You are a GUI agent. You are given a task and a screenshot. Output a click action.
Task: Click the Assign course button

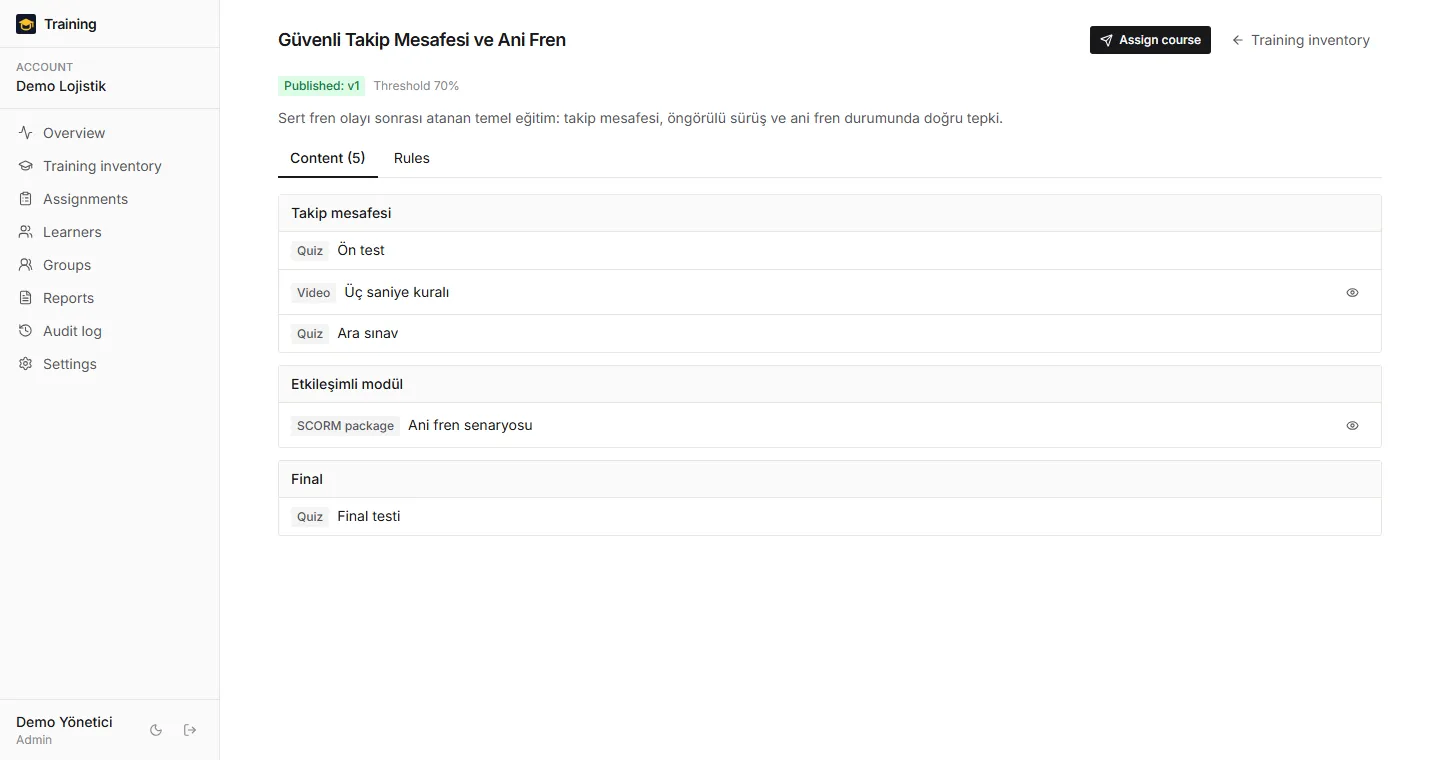click(x=1150, y=40)
